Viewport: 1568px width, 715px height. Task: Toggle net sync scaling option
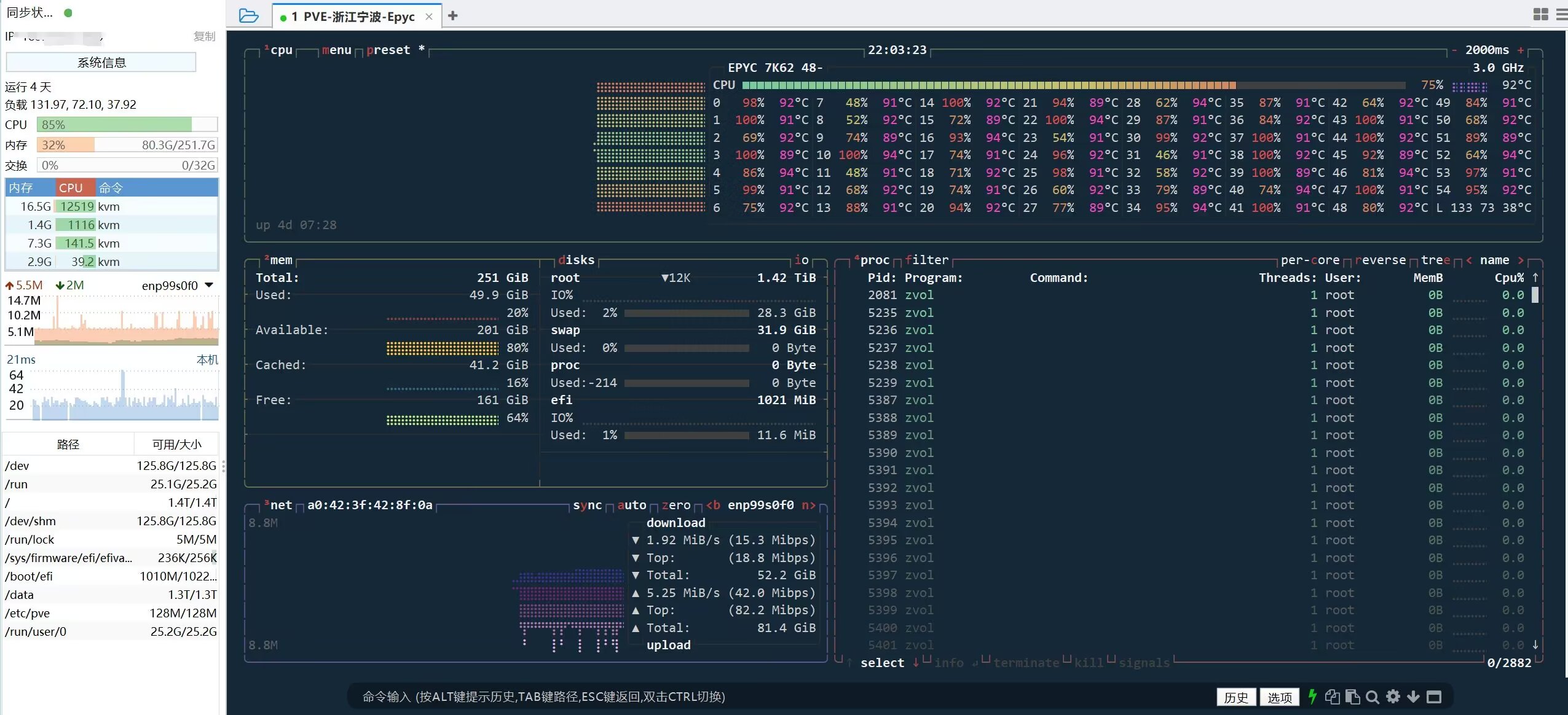point(587,506)
